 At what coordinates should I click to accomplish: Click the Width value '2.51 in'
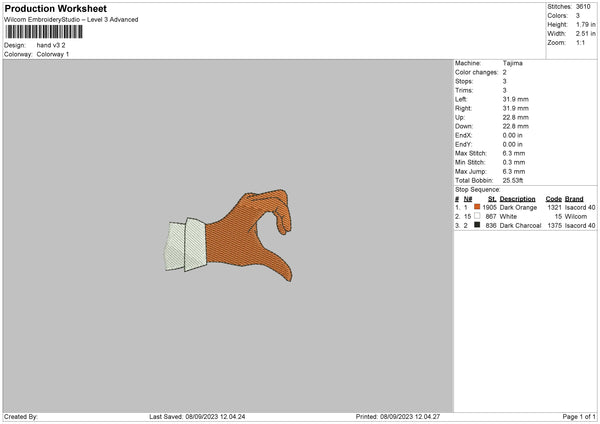click(585, 34)
